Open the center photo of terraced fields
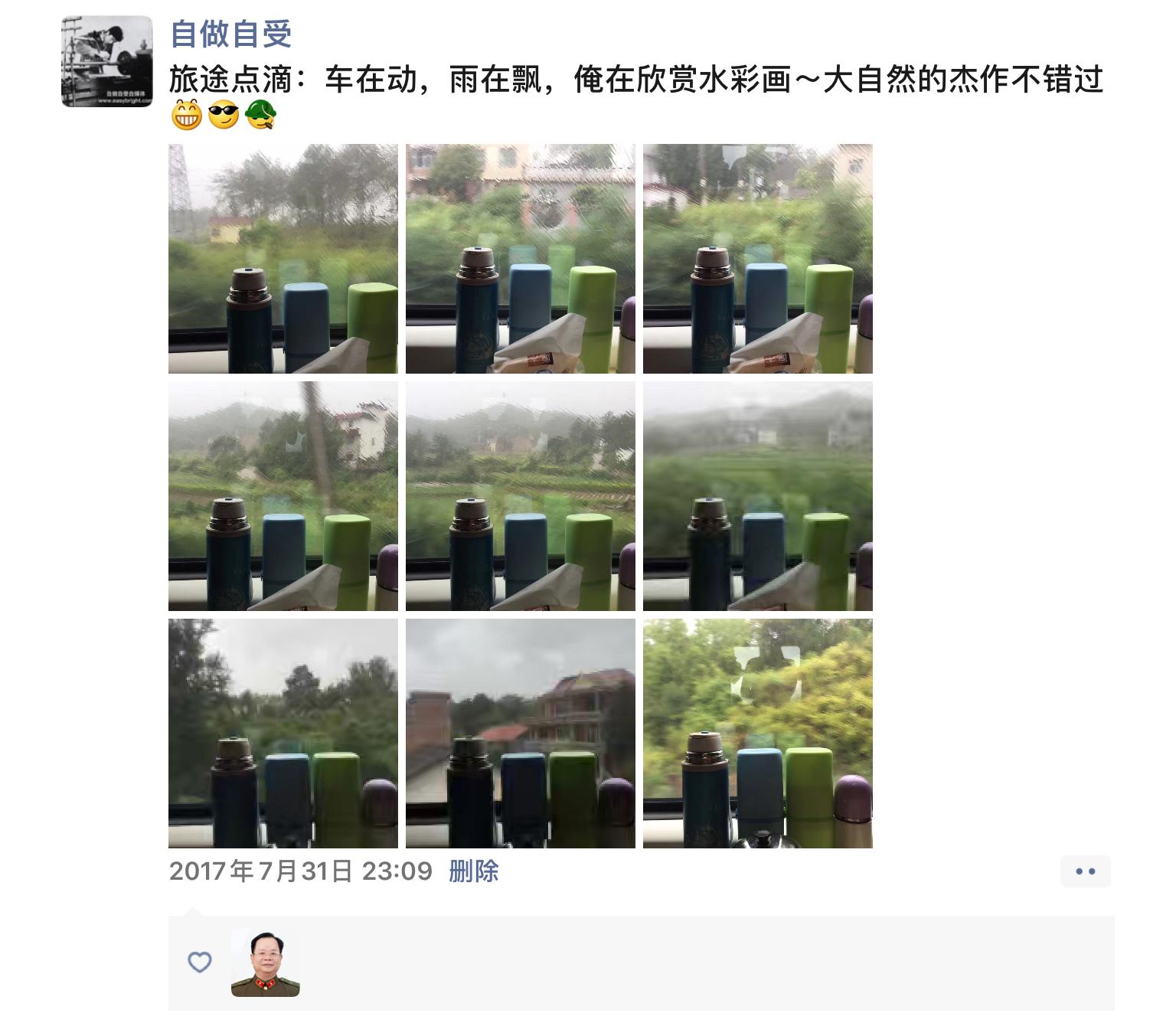Viewport: 1176px width, 1013px height. coord(521,496)
